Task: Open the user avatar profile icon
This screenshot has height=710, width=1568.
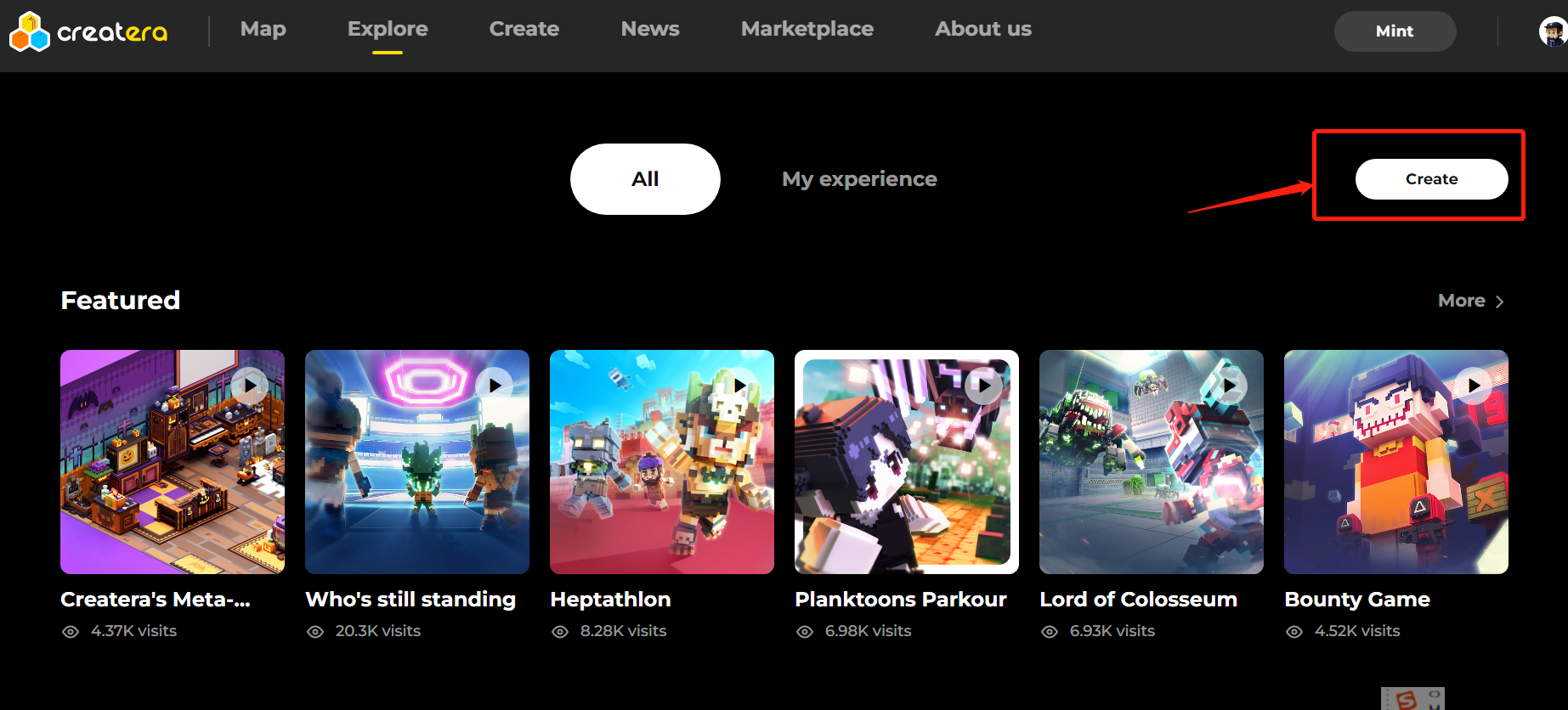Action: 1553,31
